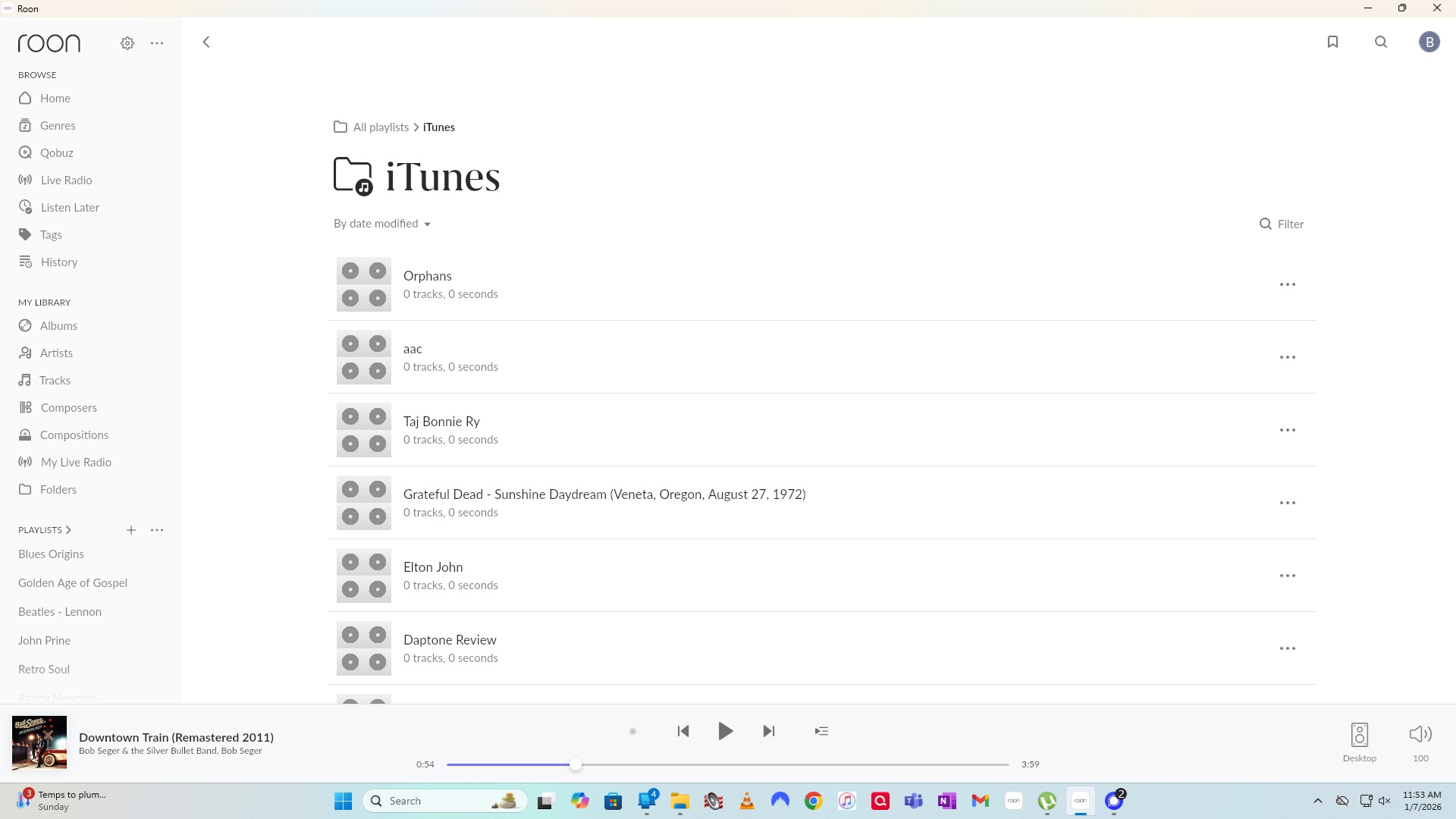
Task: Go to All playlists breadcrumb
Action: click(x=380, y=127)
